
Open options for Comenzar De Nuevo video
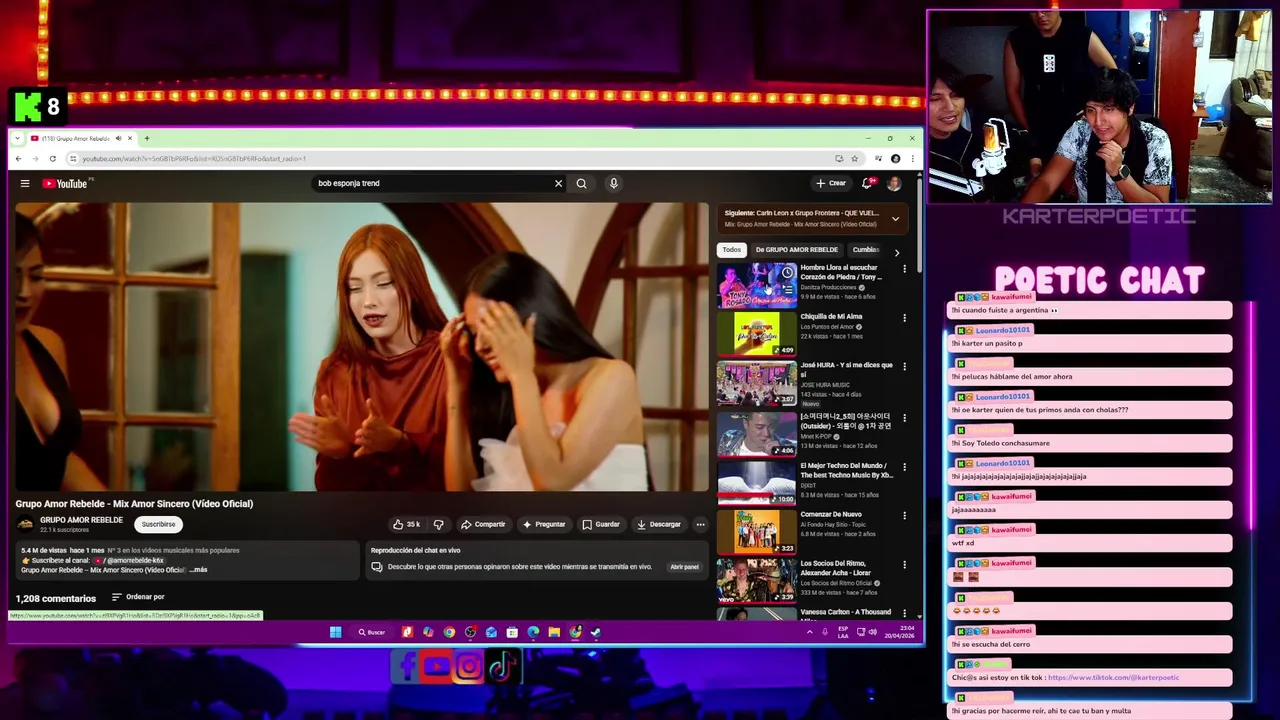click(904, 516)
